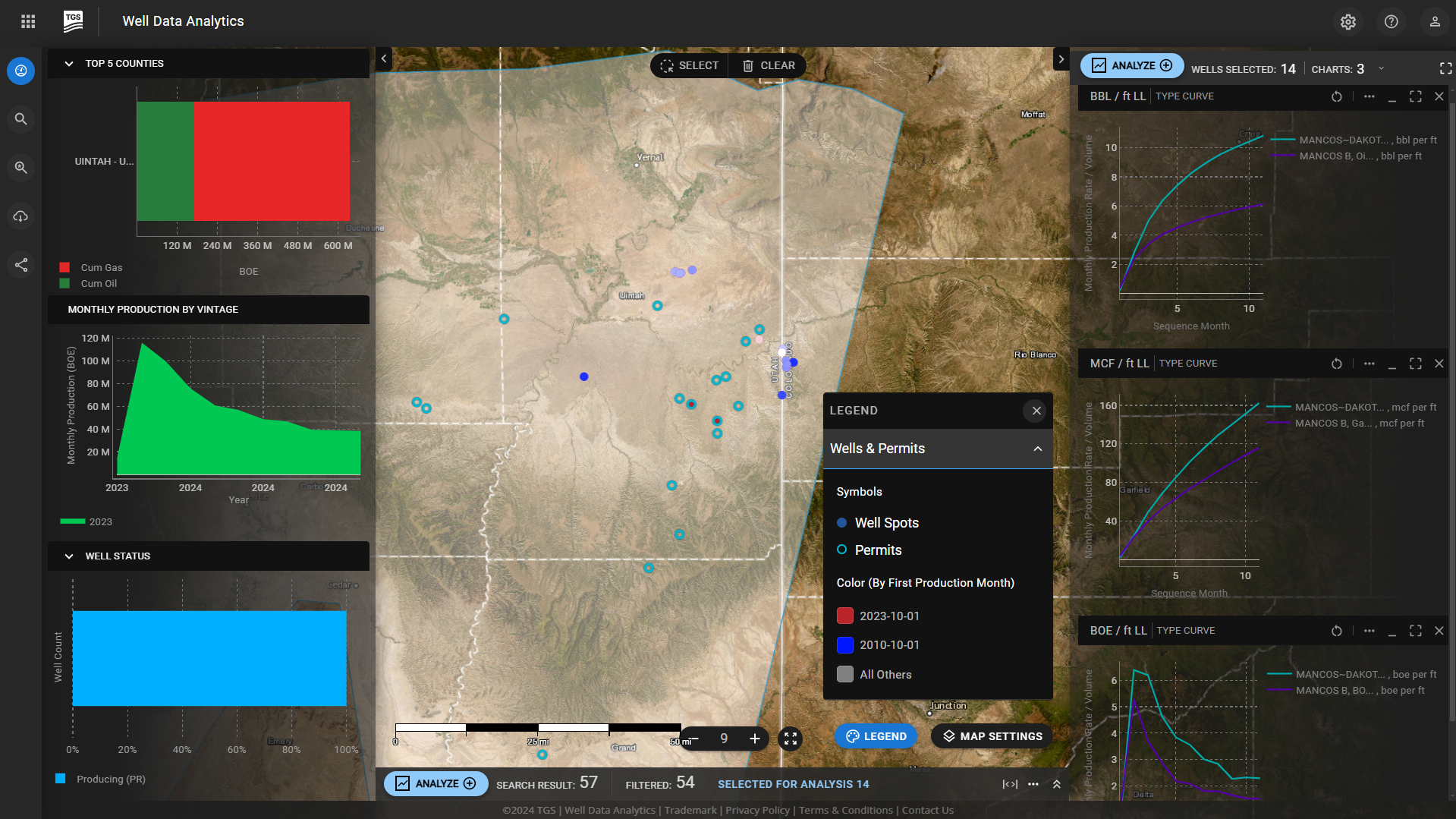Open the user account icon
The image size is (1456, 819).
tap(1434, 22)
